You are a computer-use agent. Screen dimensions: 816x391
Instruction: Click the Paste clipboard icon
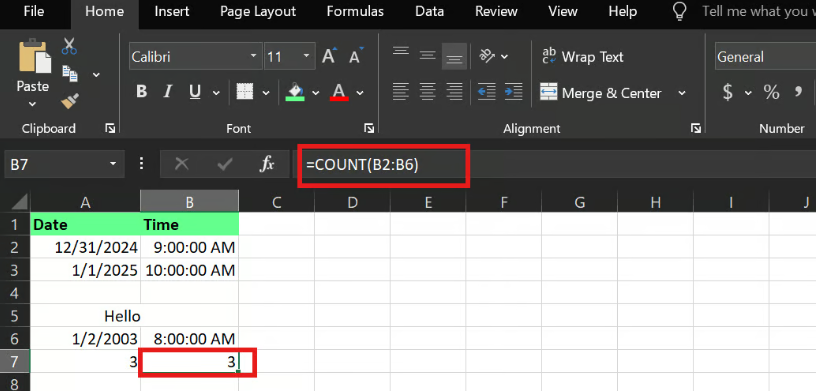point(34,57)
